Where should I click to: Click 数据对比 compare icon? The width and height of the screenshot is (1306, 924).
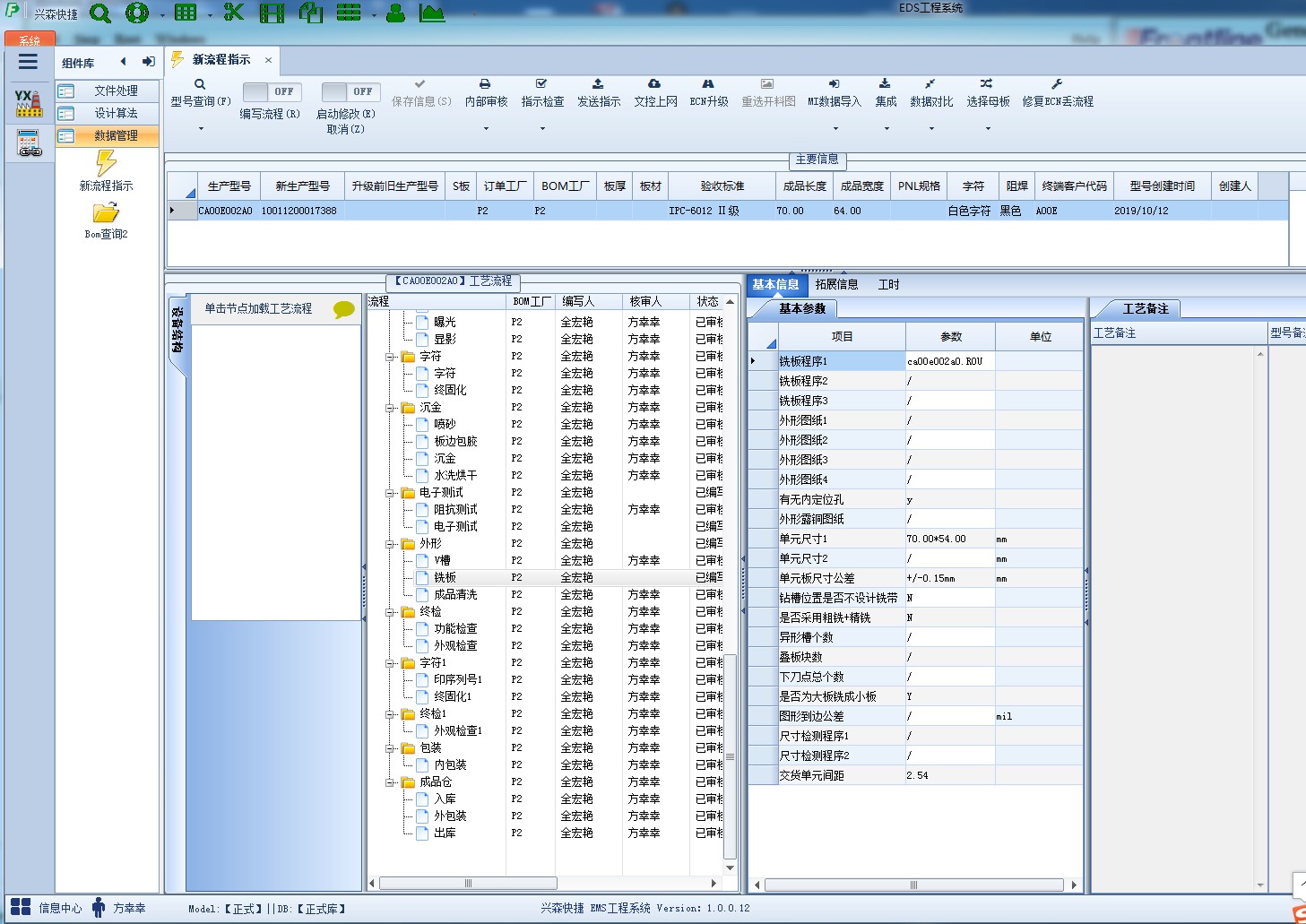click(930, 84)
